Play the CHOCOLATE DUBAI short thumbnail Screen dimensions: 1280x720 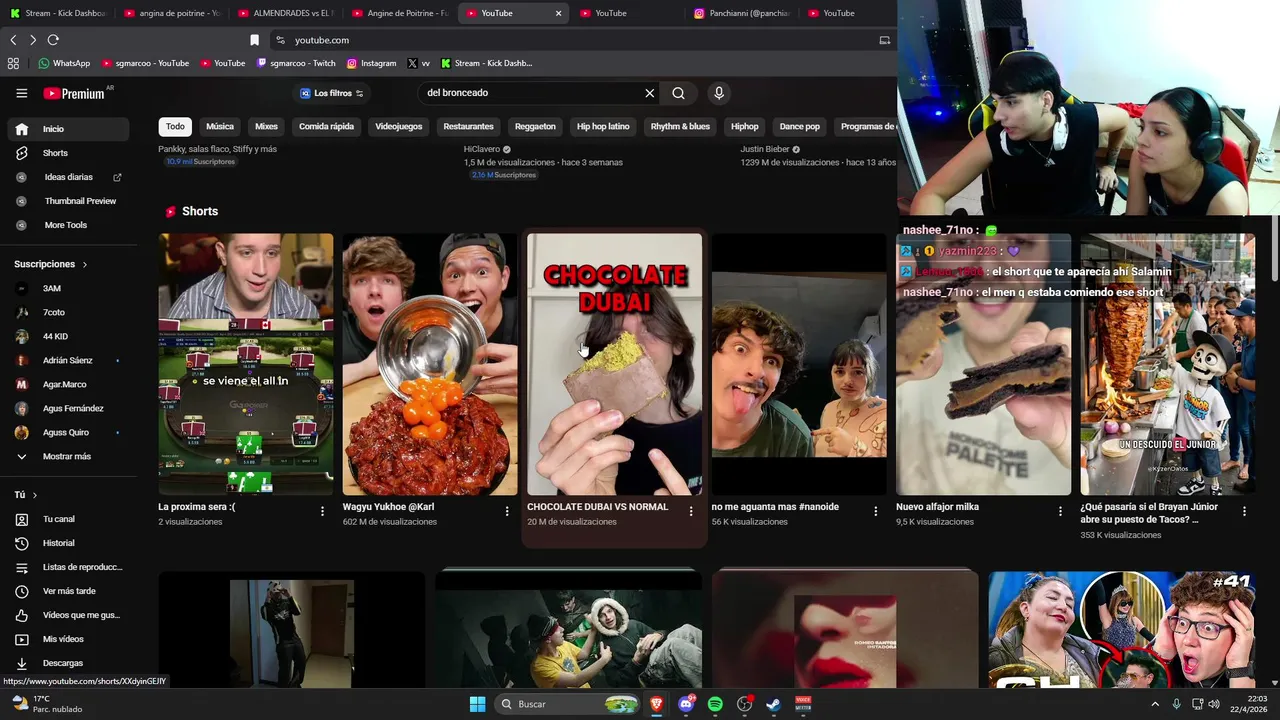(x=614, y=364)
